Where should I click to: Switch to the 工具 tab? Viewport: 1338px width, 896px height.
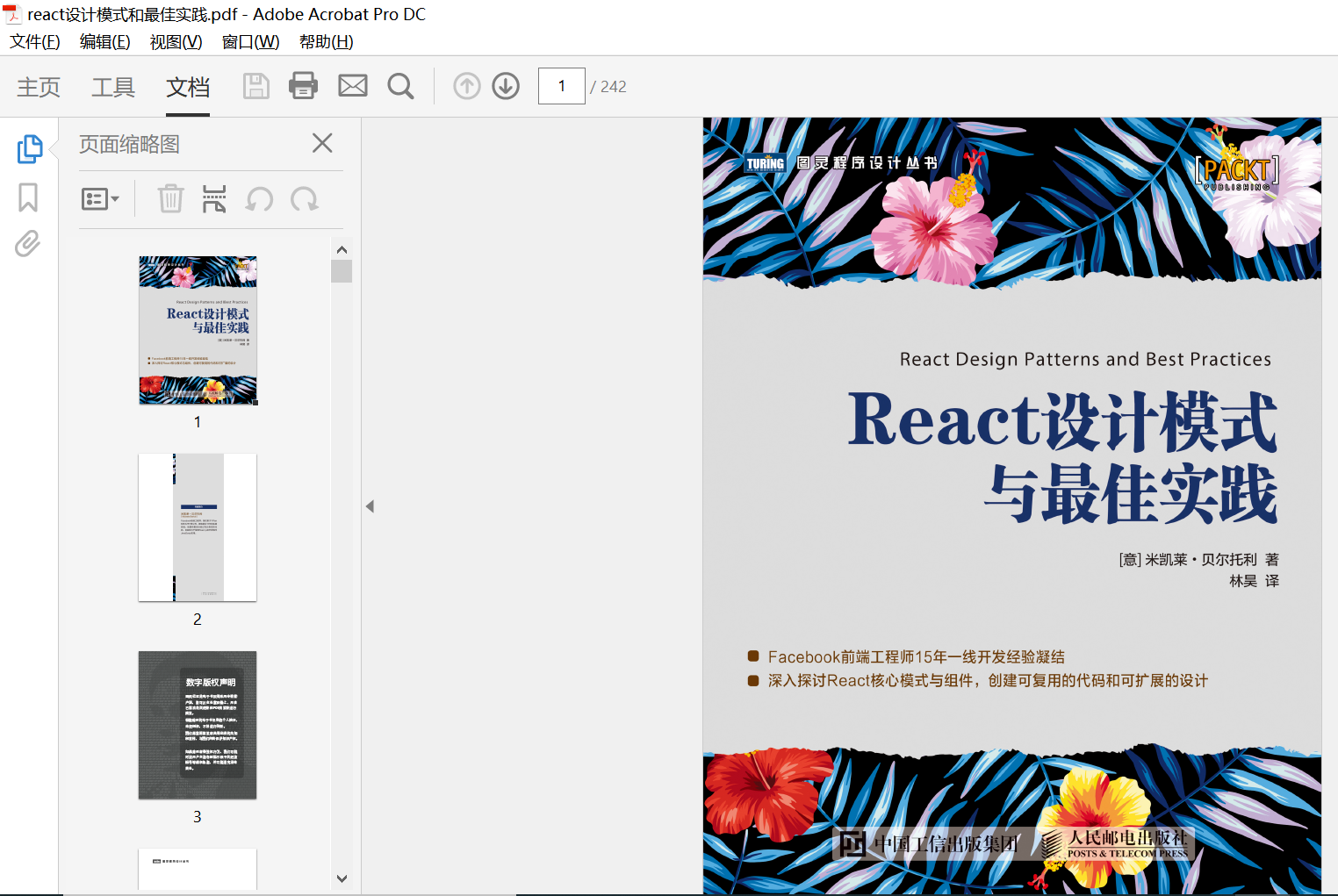click(x=113, y=87)
